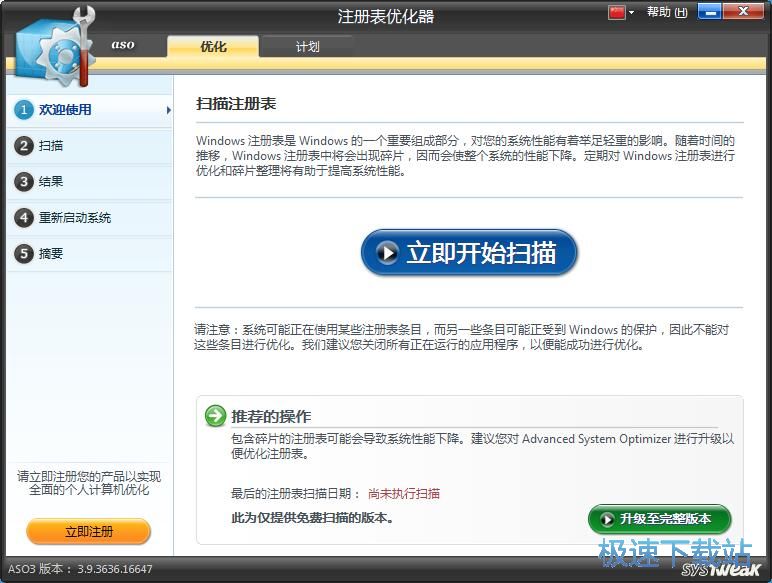This screenshot has height=583, width=772.
Task: Switch to the 计划 tab
Action: tap(308, 46)
